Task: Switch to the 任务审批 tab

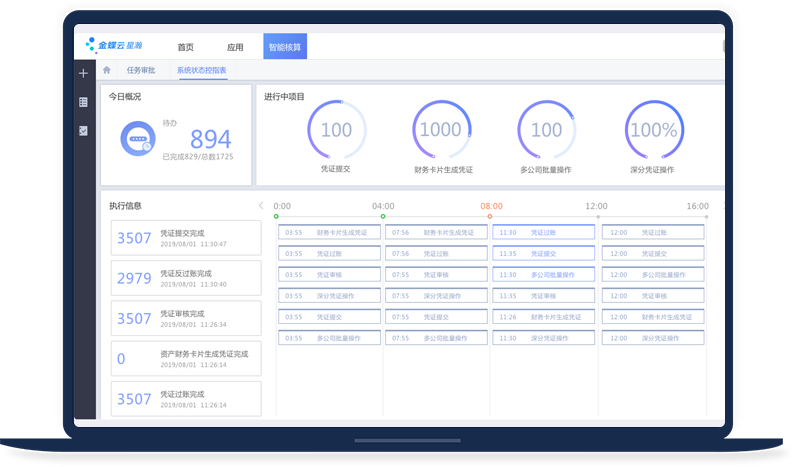Action: (x=141, y=71)
